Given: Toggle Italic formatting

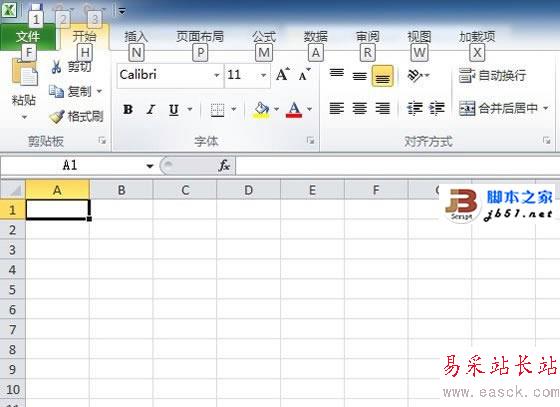Looking at the screenshot, I should (x=151, y=110).
